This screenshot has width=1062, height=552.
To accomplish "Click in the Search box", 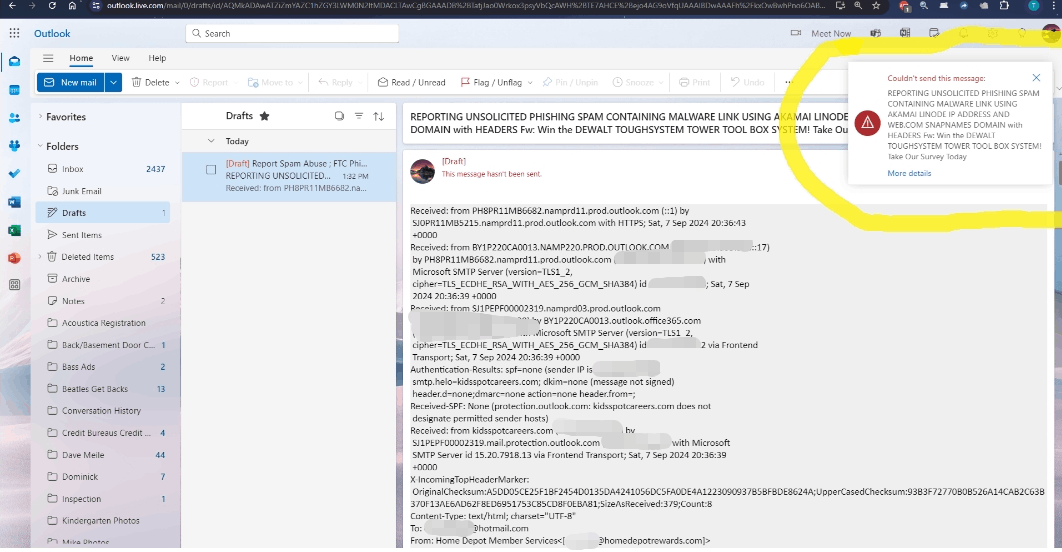I will point(292,33).
